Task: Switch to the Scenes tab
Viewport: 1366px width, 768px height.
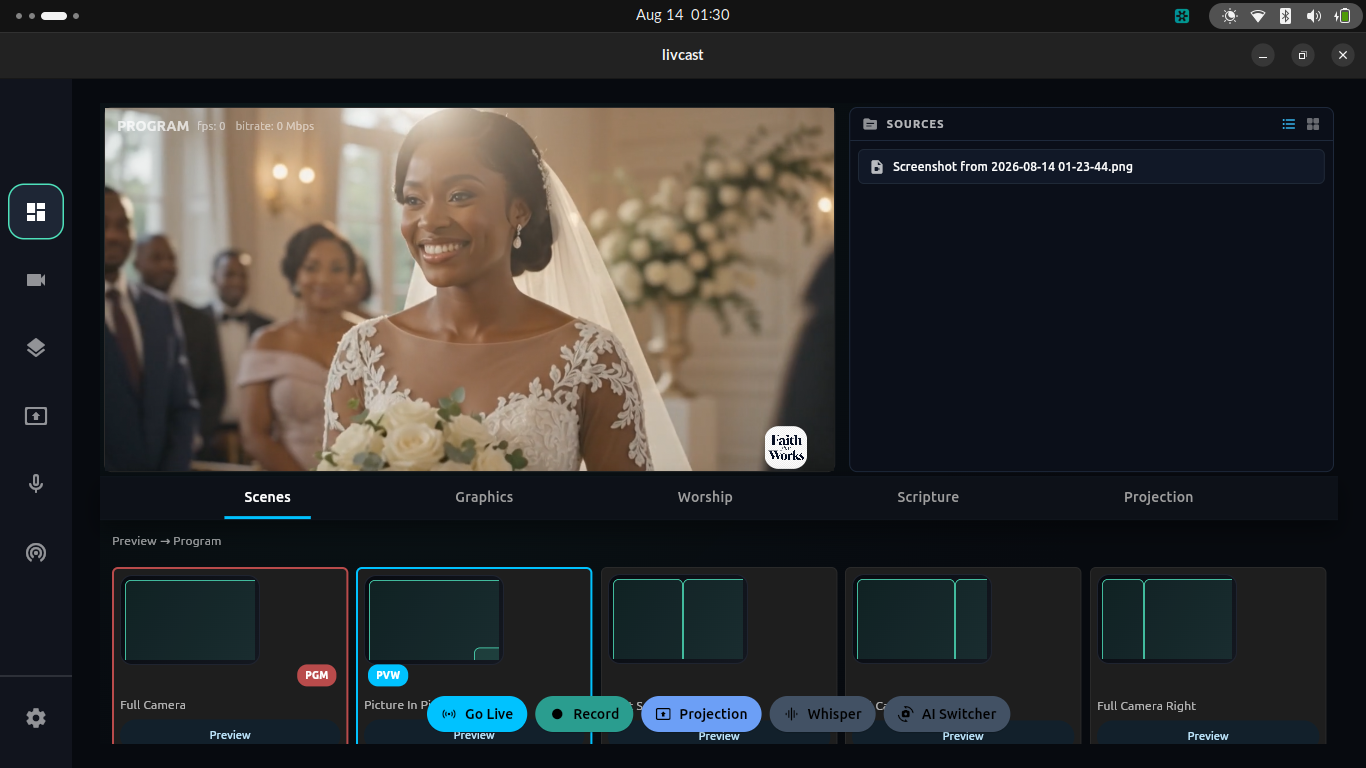Action: click(267, 497)
